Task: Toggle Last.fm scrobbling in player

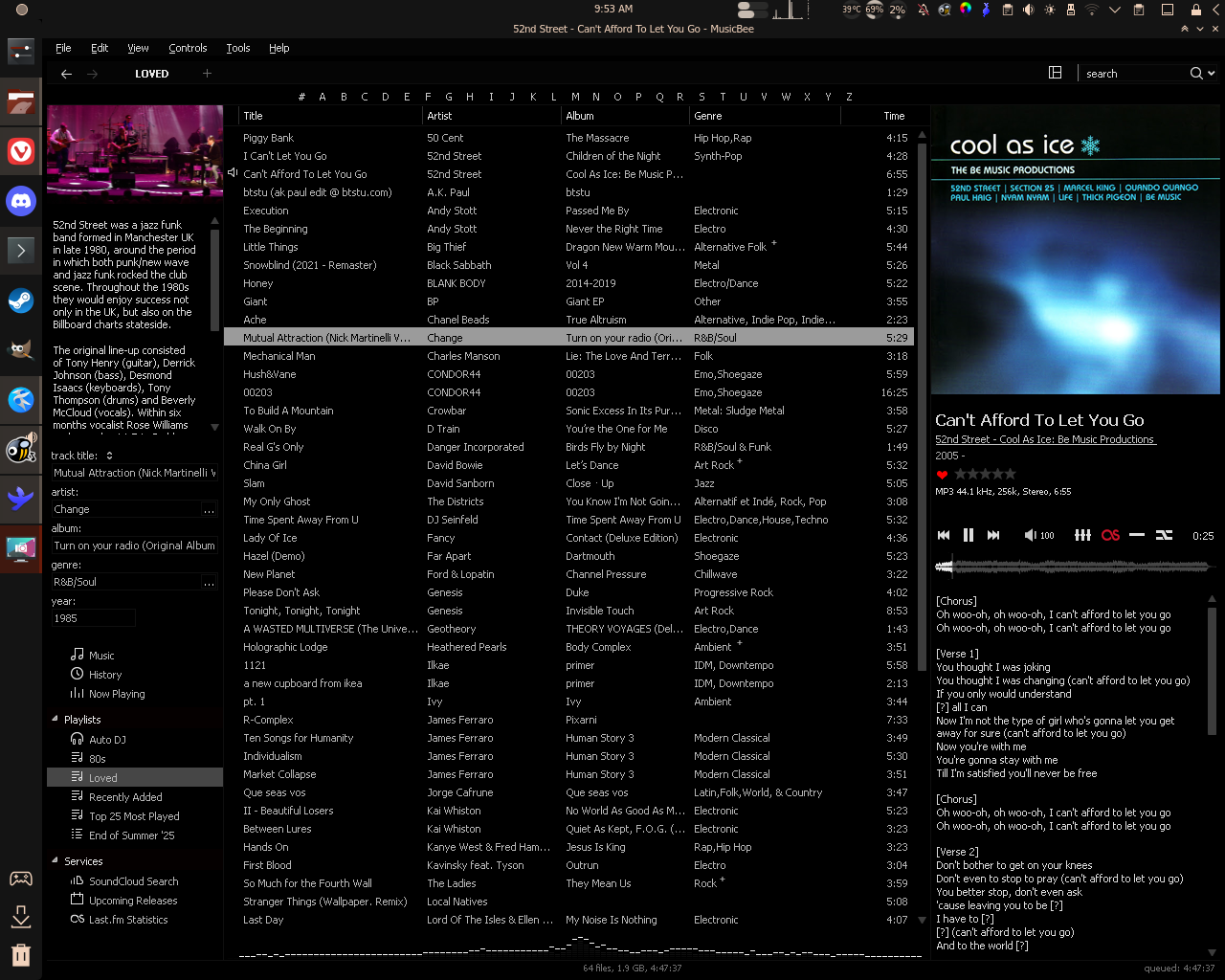Action: point(1110,536)
